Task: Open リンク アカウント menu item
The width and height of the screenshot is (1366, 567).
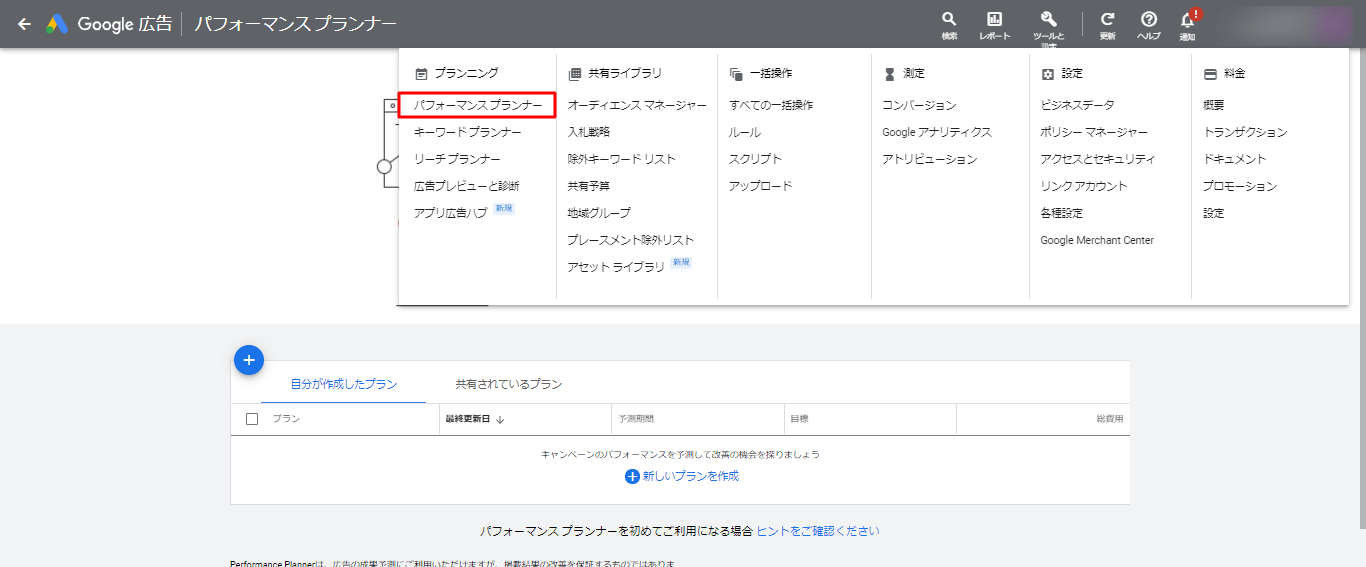Action: (x=1084, y=186)
